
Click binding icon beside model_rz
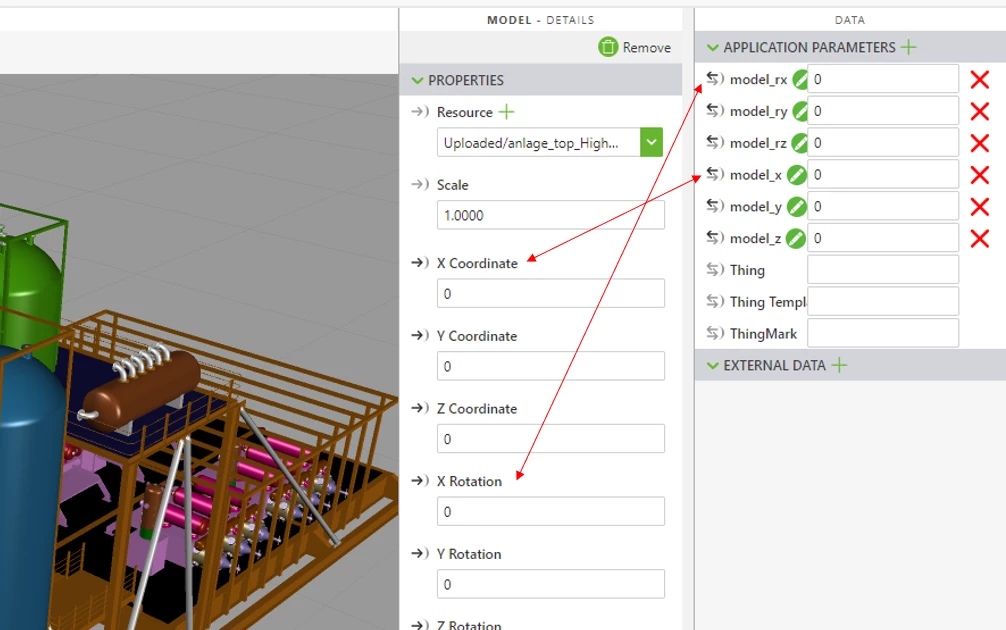(715, 142)
